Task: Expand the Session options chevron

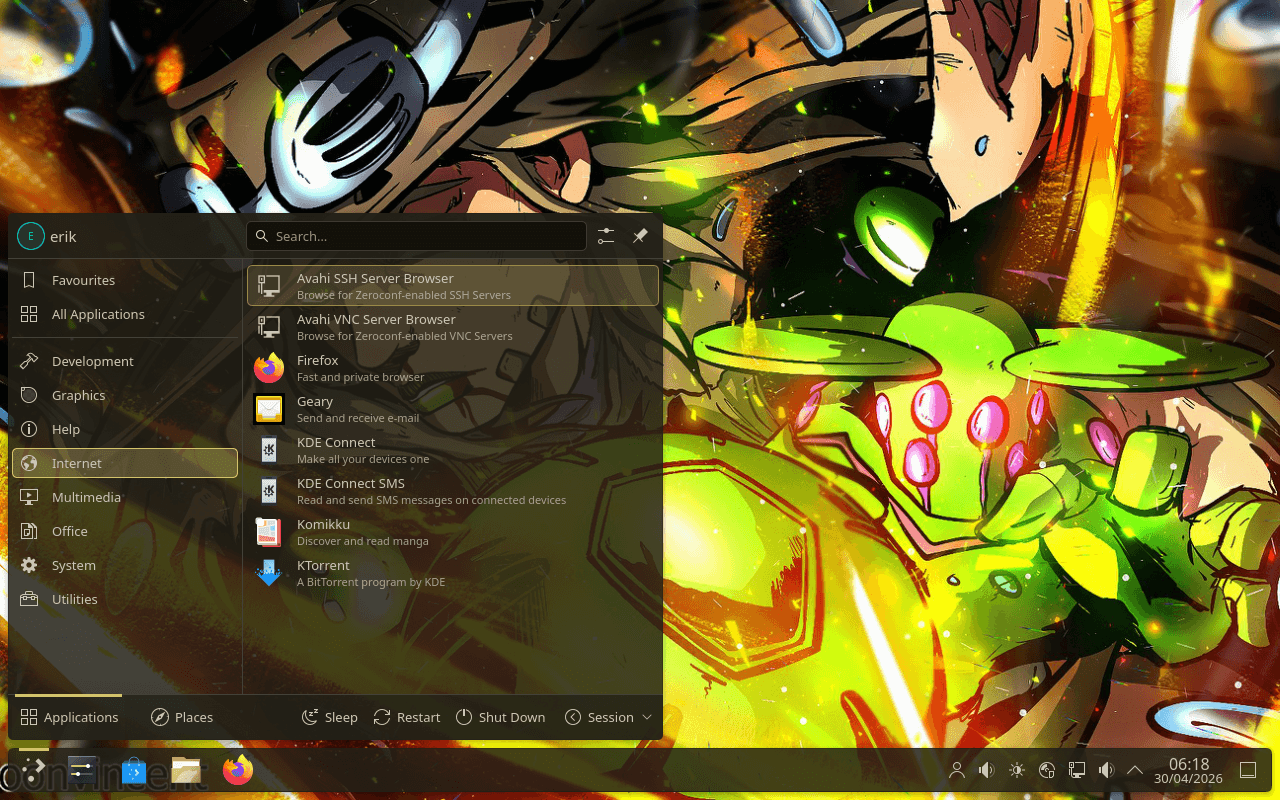Action: 647,717
